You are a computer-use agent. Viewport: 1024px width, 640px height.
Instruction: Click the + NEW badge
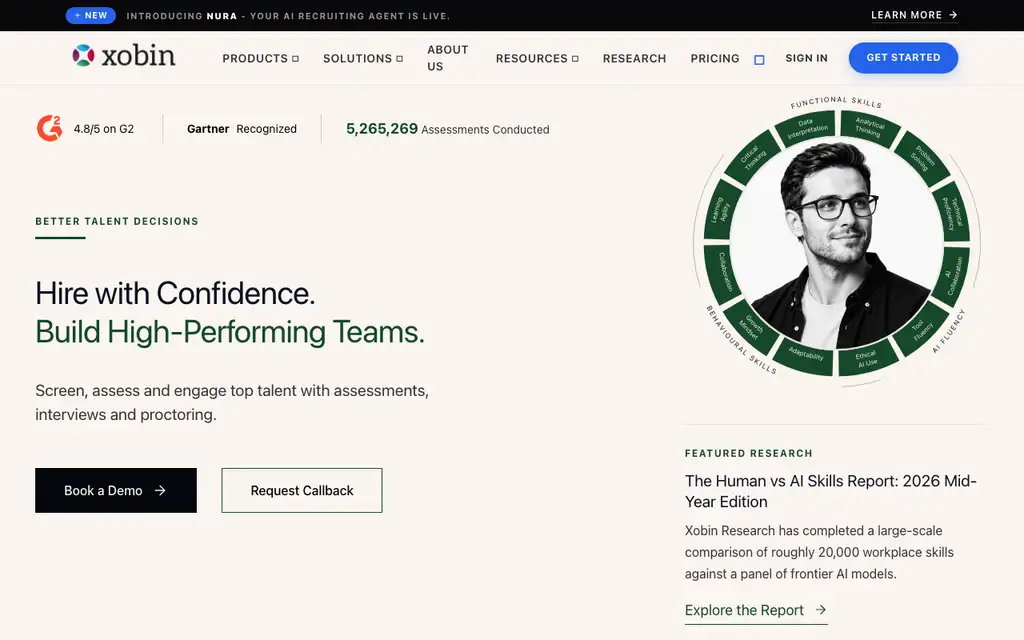point(91,15)
